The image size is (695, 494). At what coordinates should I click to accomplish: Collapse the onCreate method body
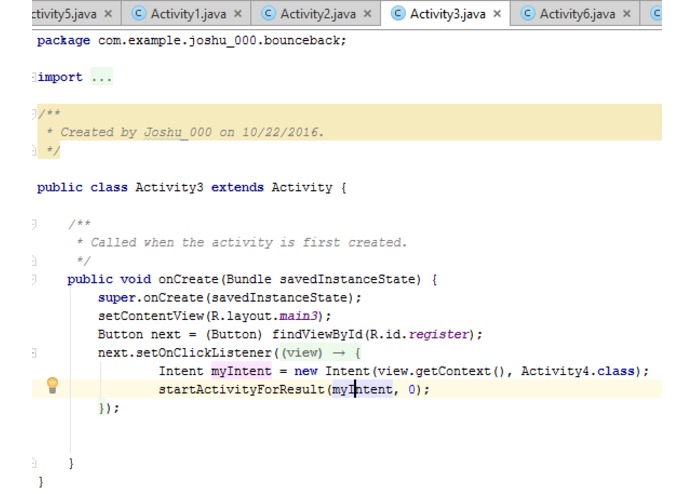point(34,280)
